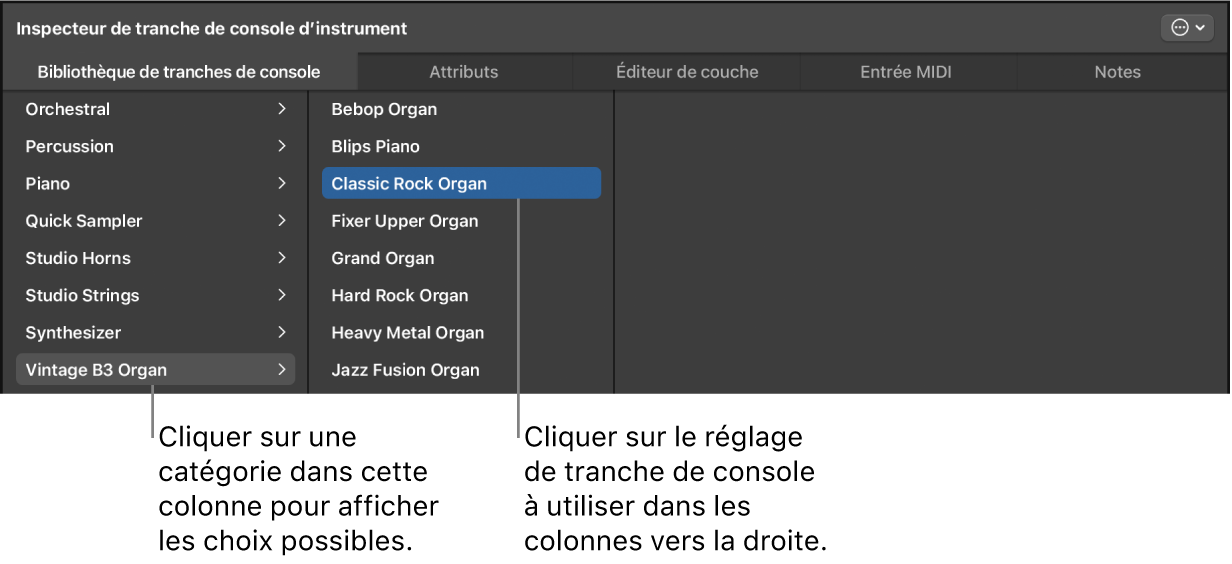Screen dimensions: 1232x564
Task: Select the Entrée MIDI tab
Action: [906, 72]
